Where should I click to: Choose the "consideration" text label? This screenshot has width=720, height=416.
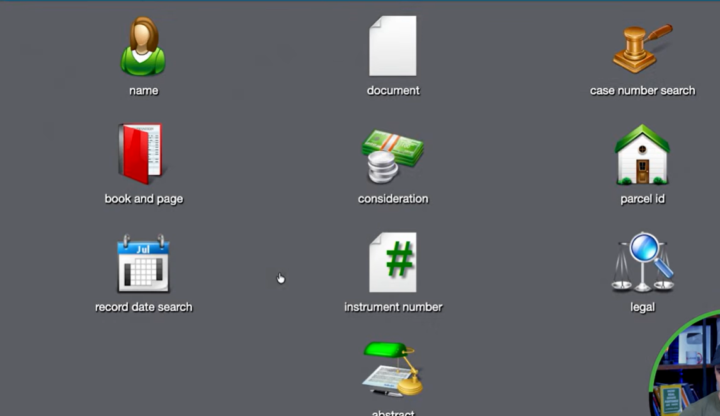pyautogui.click(x=393, y=199)
